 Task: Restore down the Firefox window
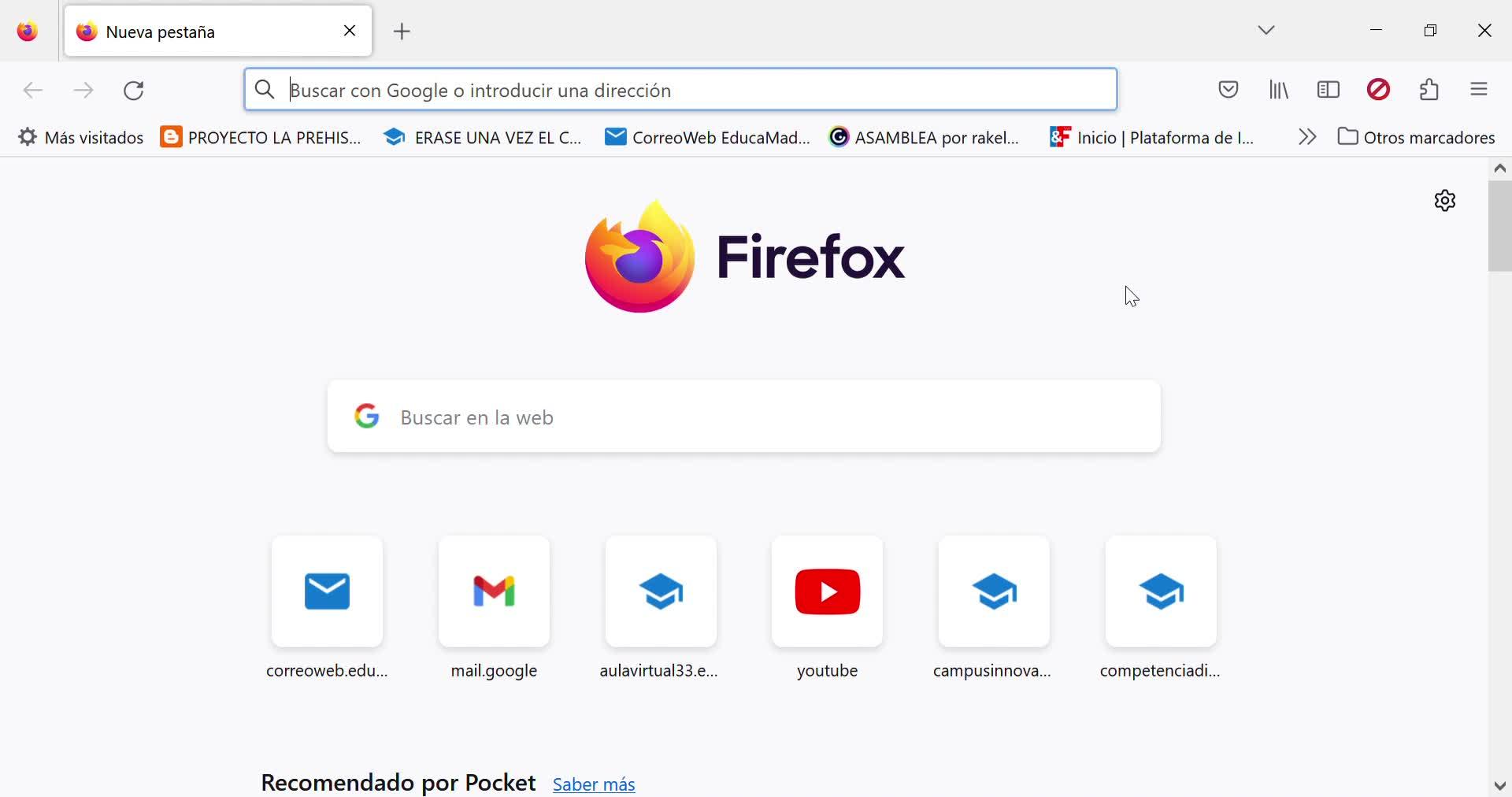click(x=1431, y=31)
